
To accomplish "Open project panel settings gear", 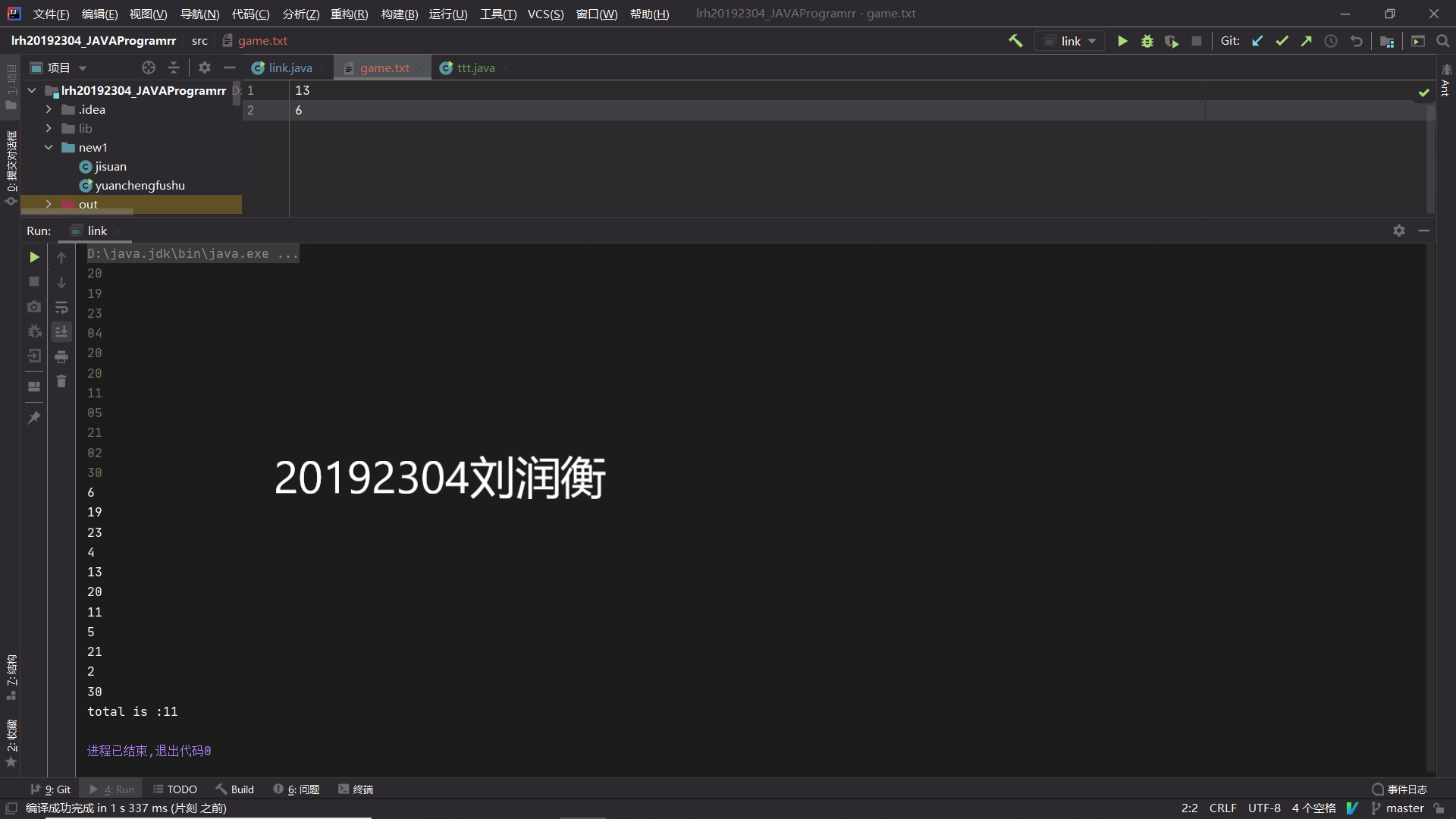I will click(205, 67).
